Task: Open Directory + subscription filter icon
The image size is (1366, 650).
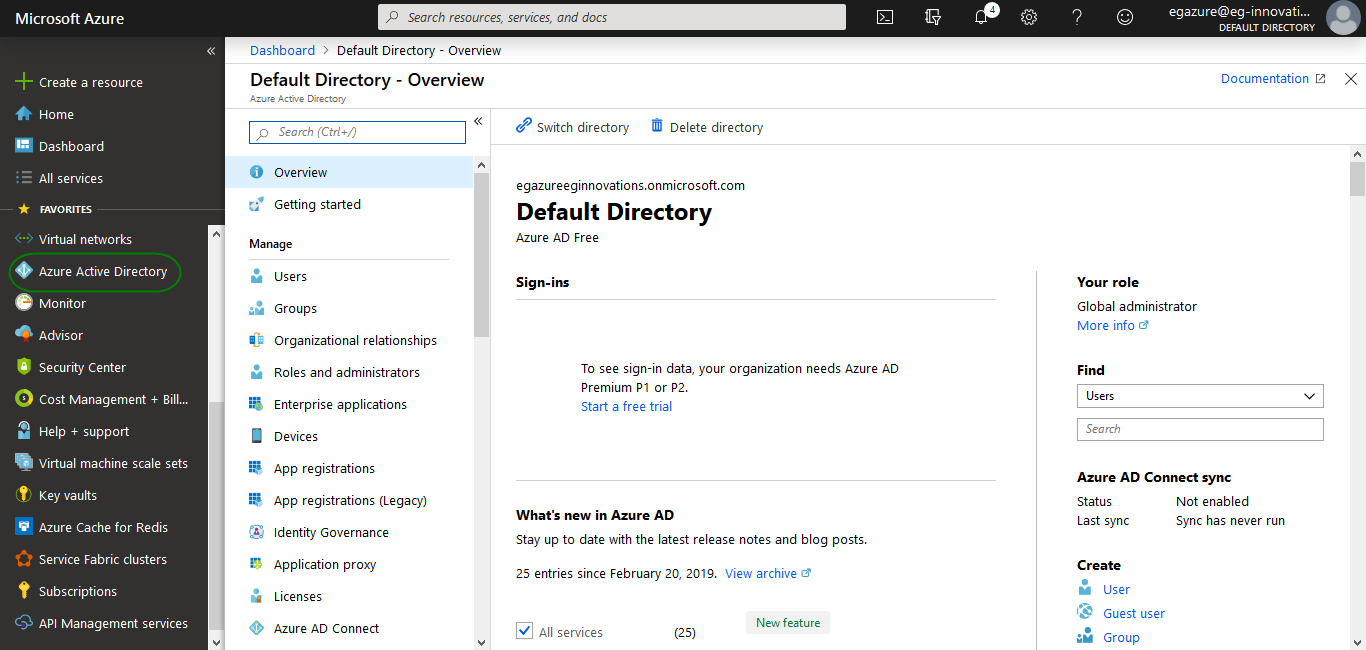Action: click(933, 17)
